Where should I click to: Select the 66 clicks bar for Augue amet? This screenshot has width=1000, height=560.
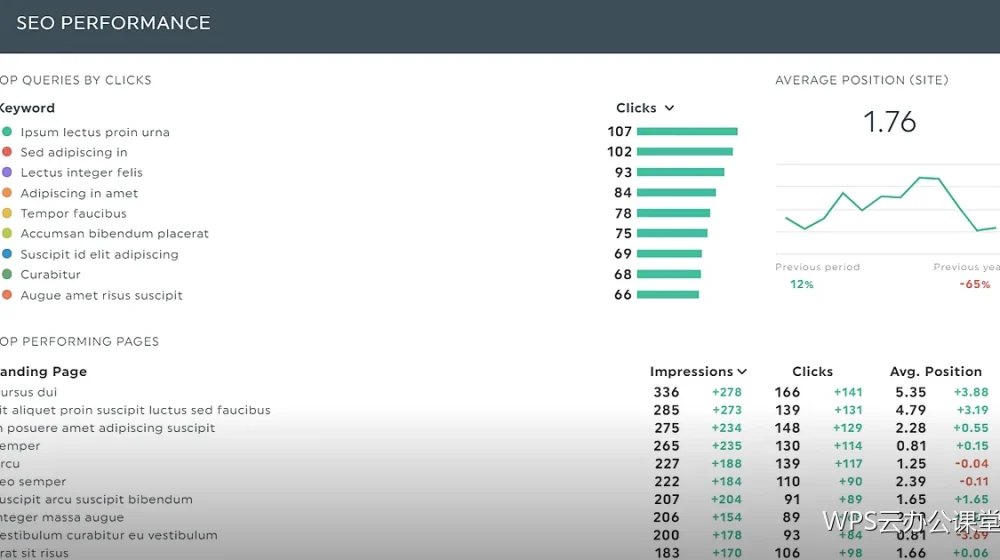point(668,295)
